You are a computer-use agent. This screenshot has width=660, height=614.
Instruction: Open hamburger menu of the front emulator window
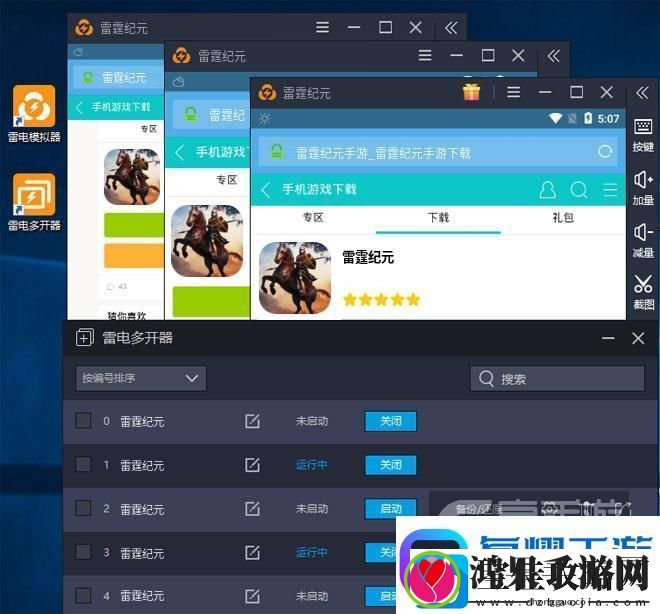click(x=514, y=92)
